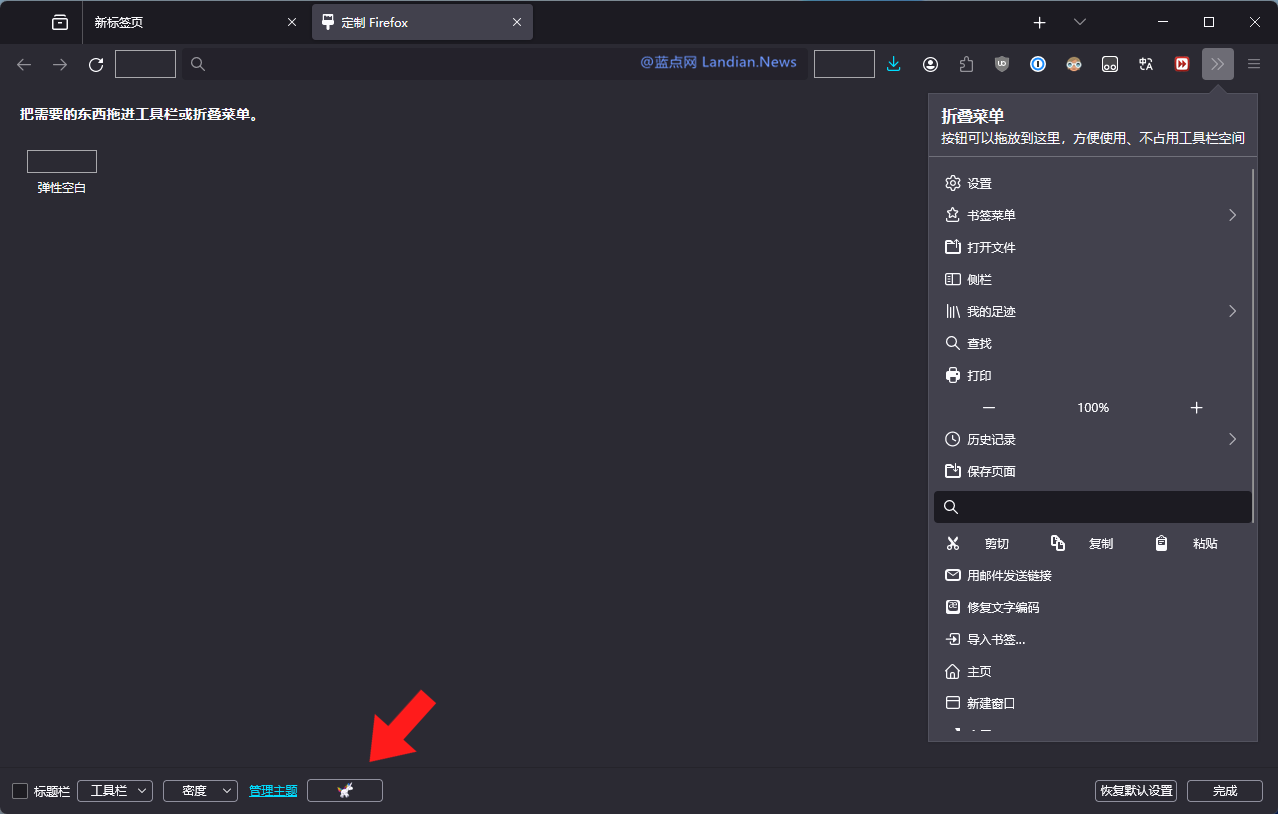Click the 完成 button

pos(1224,791)
